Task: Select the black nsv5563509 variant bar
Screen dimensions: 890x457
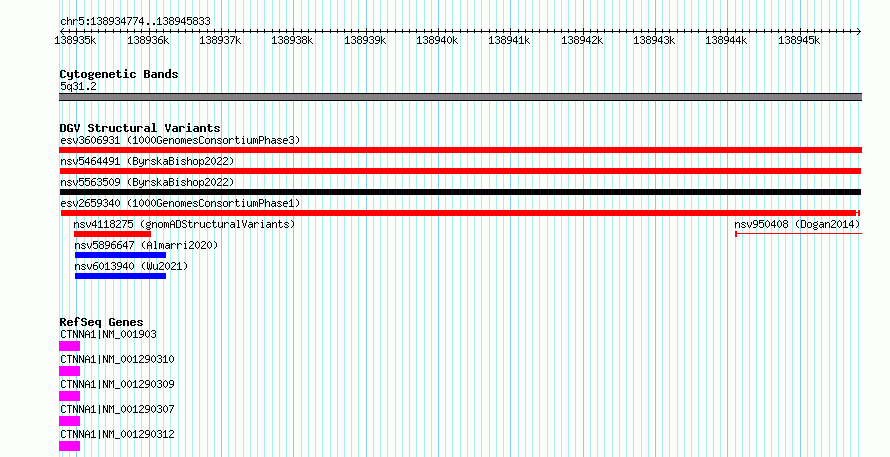Action: (x=460, y=192)
